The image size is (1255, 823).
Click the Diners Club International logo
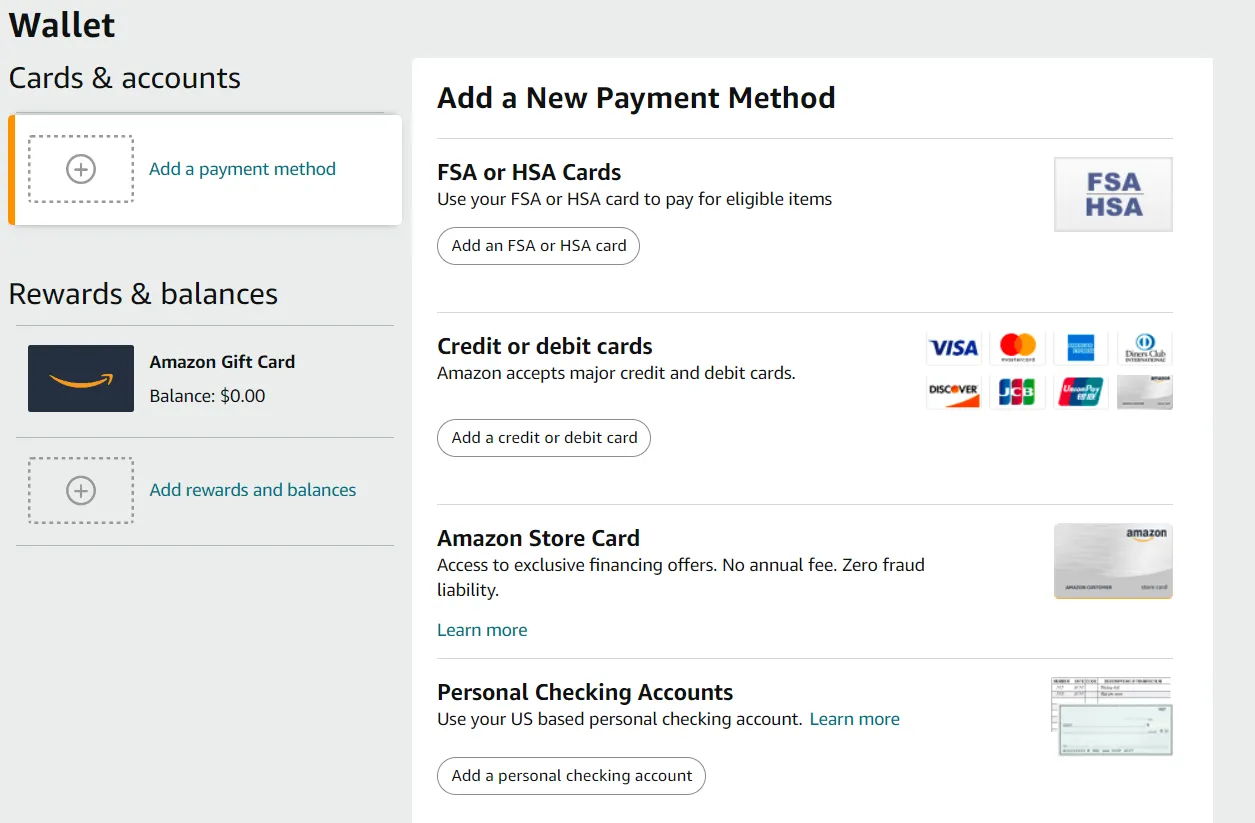pyautogui.click(x=1145, y=348)
